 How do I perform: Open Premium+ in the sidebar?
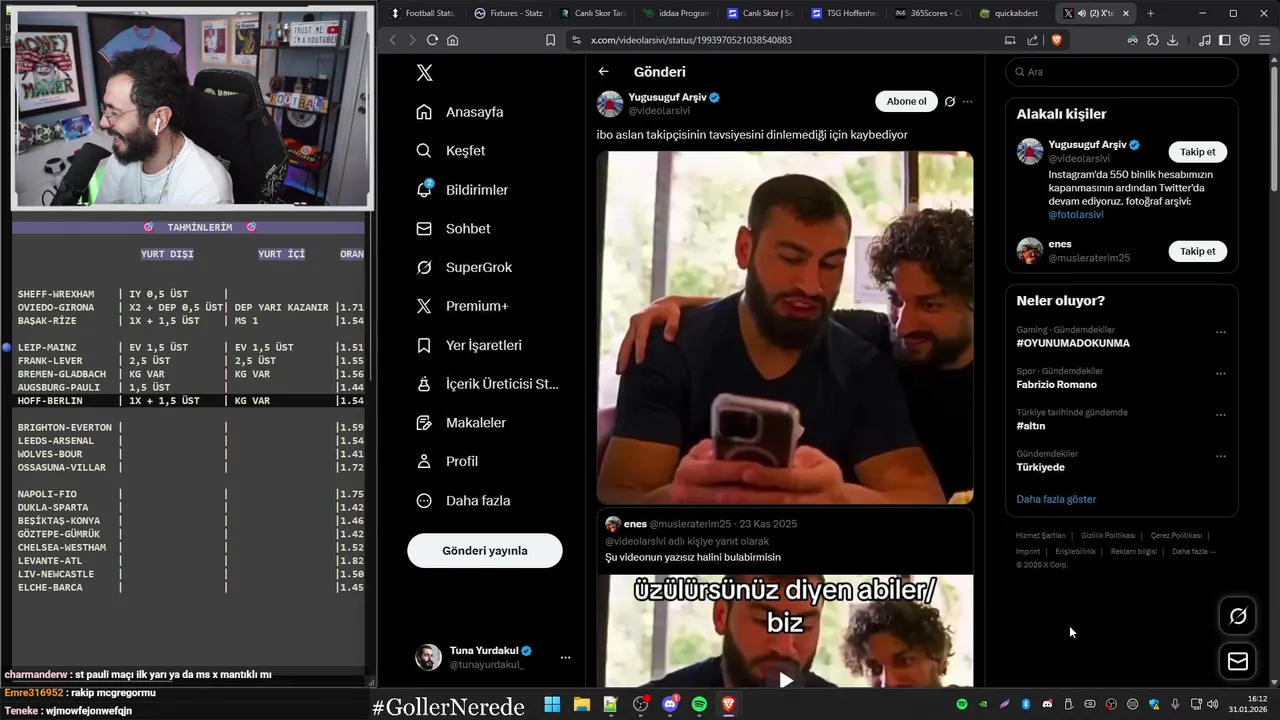[x=462, y=306]
